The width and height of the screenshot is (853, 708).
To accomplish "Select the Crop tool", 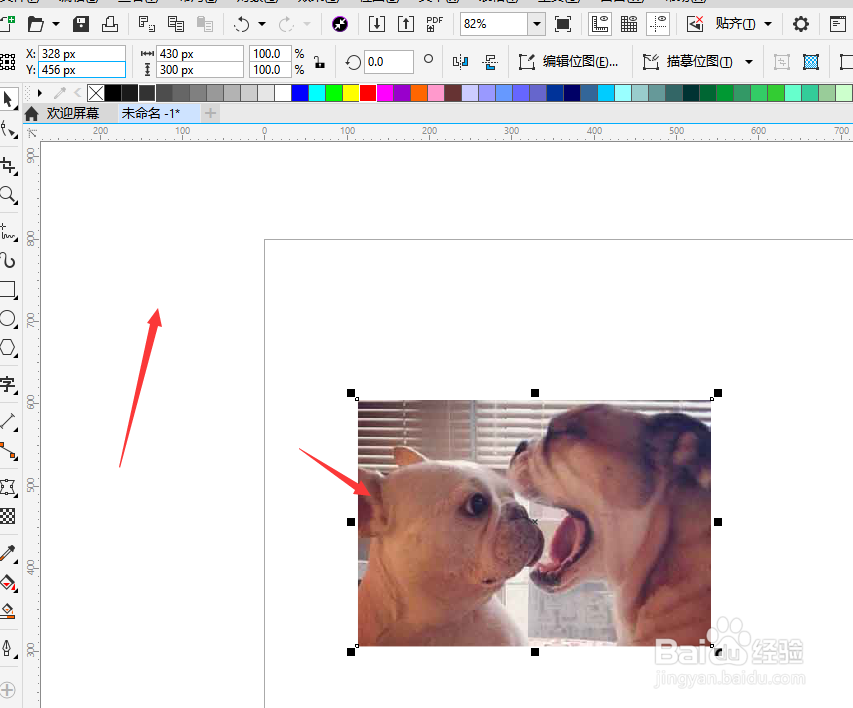I will coord(8,165).
